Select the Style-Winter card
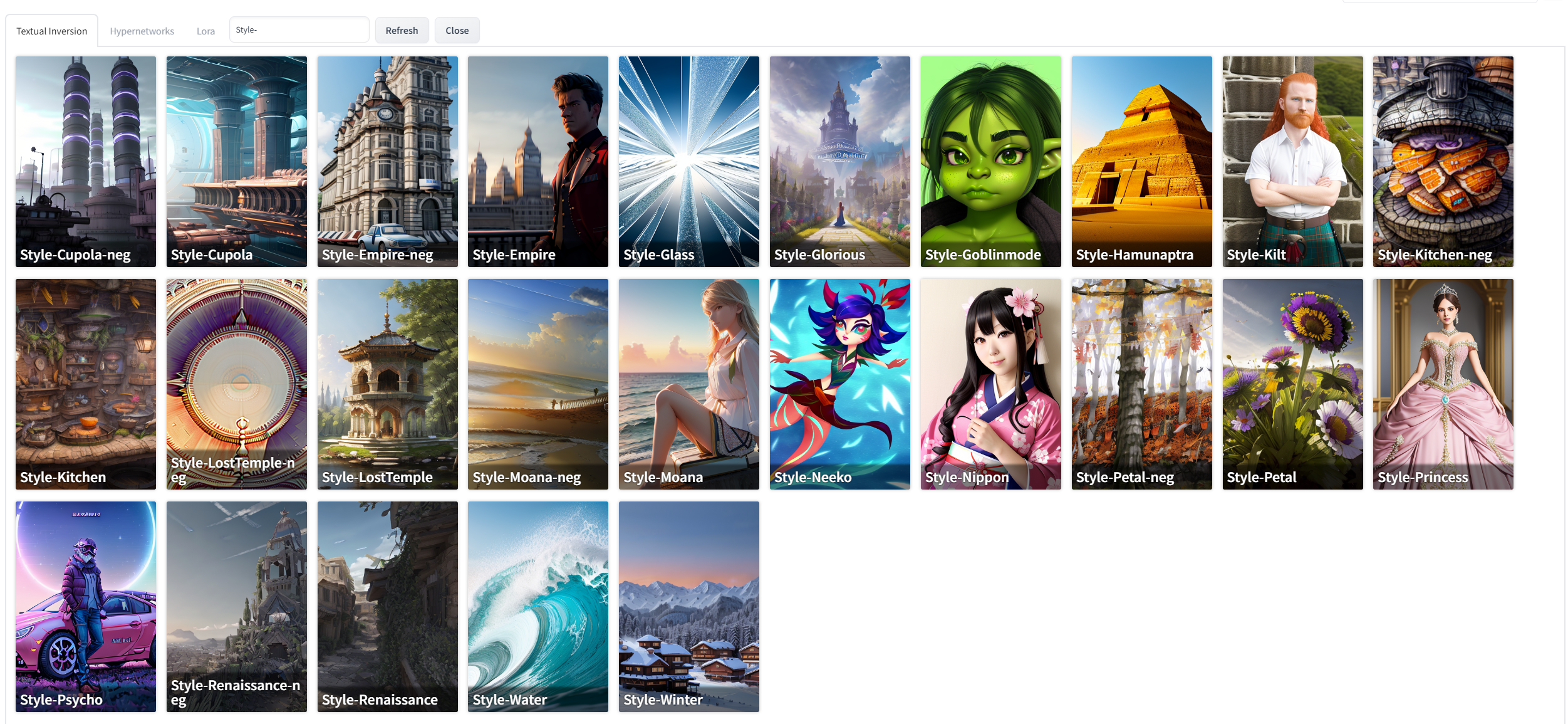 tap(689, 607)
